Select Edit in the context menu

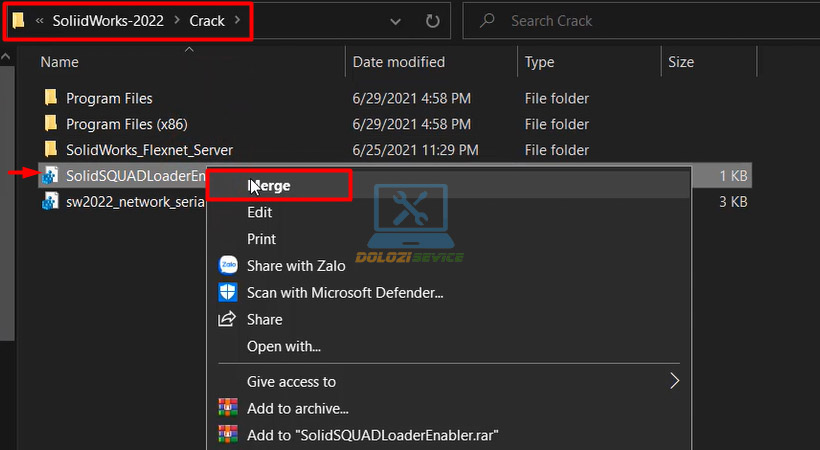[x=259, y=212]
